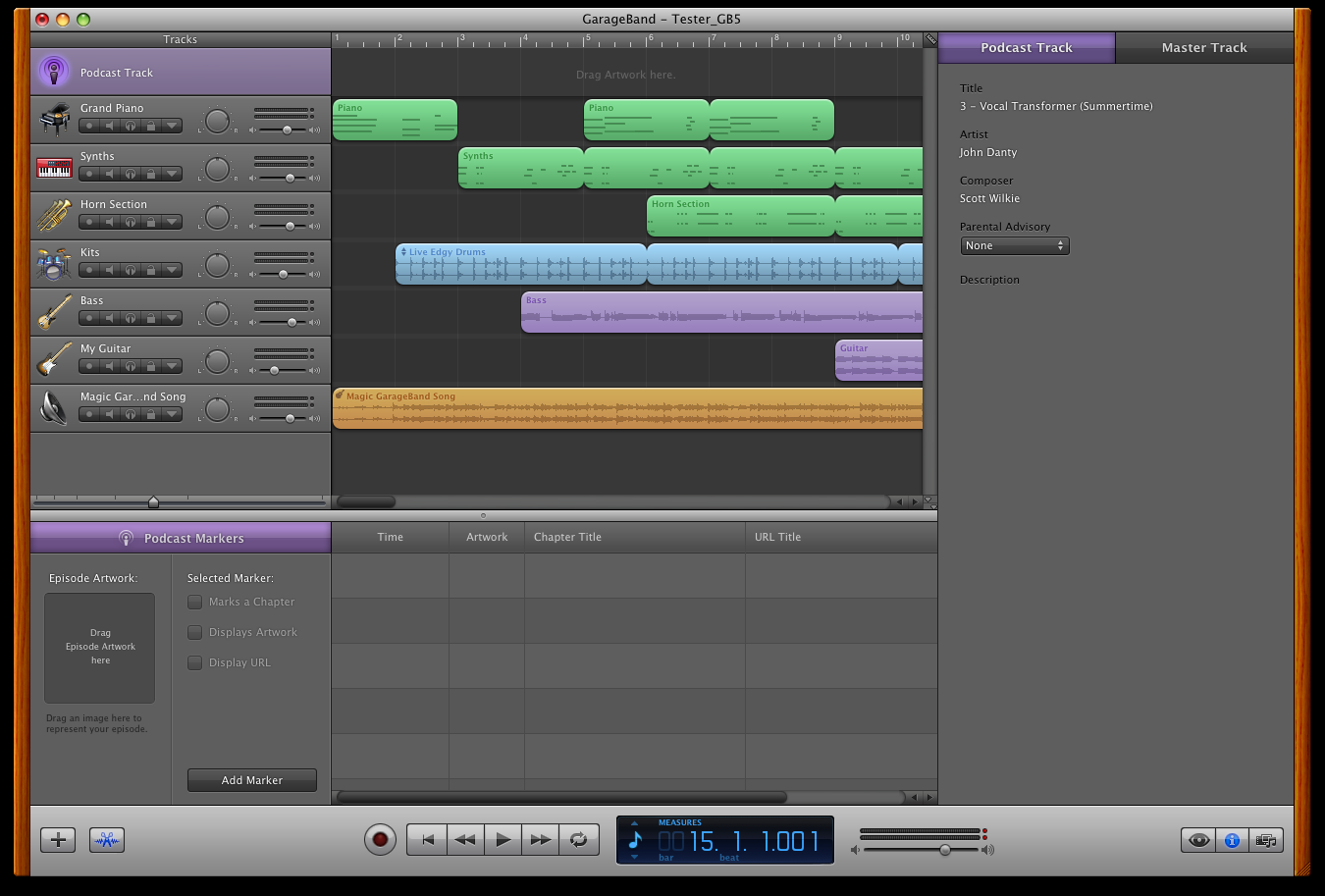
Task: Click the URL Title column header
Action: (841, 537)
